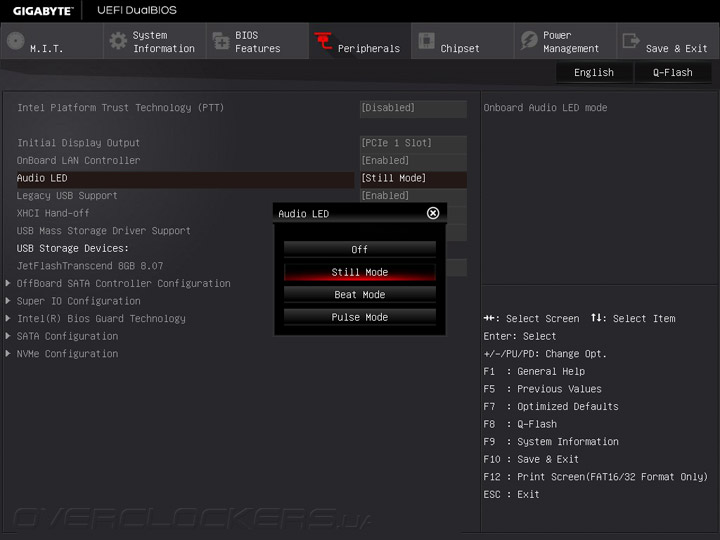The image size is (720, 540).
Task: Click the System Information gear icon
Action: 118,41
